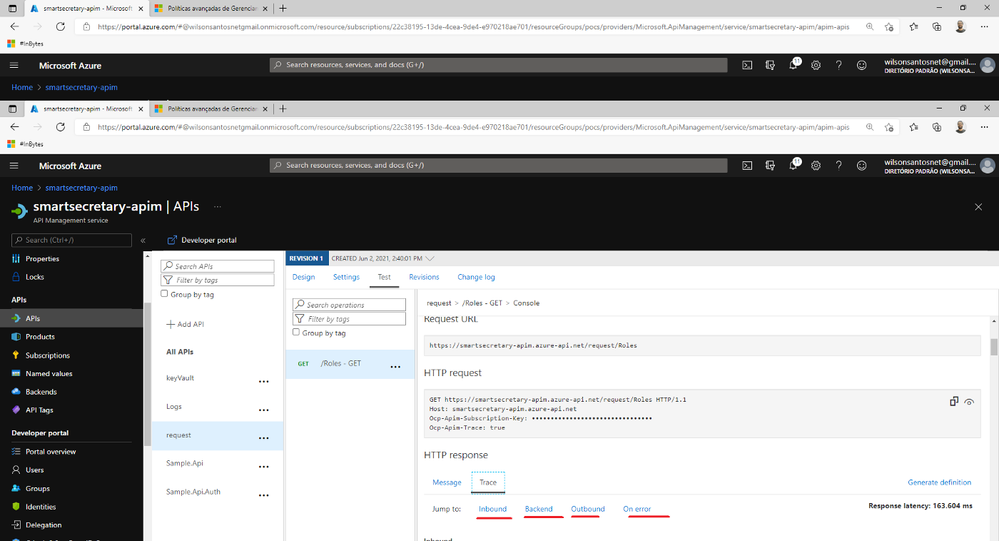Close the smartsecretary-apim APIs blade with X

coord(978,207)
